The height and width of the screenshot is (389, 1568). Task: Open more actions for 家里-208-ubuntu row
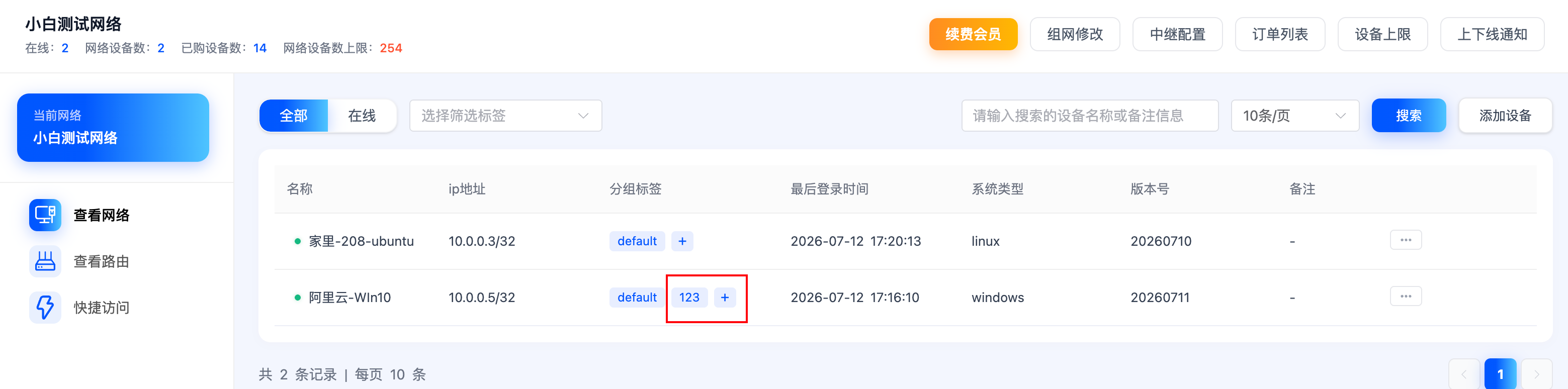pyautogui.click(x=1406, y=240)
